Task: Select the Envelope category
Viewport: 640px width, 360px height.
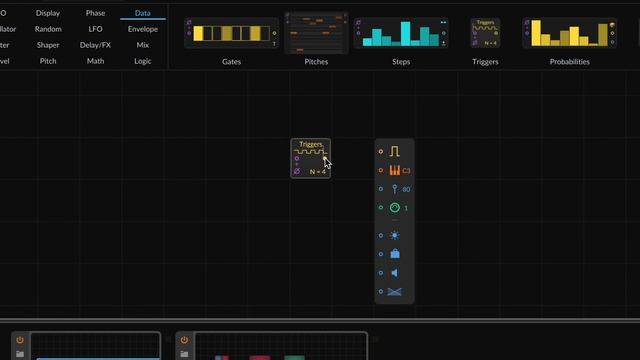Action: tap(142, 29)
